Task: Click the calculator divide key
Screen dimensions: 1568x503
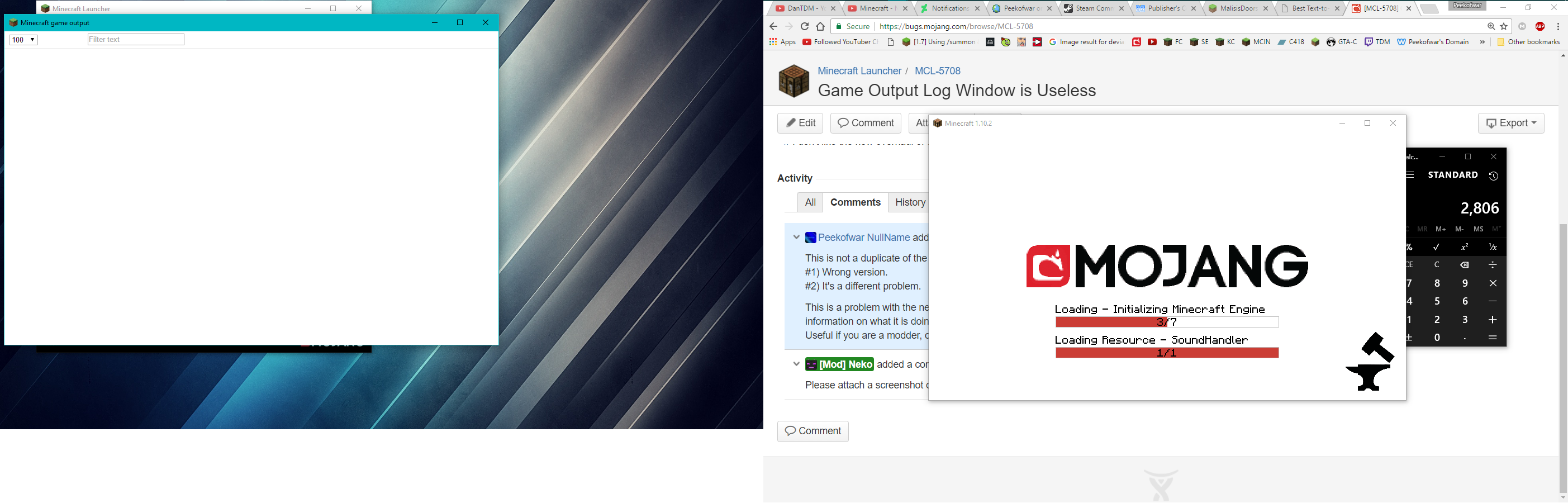Action: coord(1493,265)
